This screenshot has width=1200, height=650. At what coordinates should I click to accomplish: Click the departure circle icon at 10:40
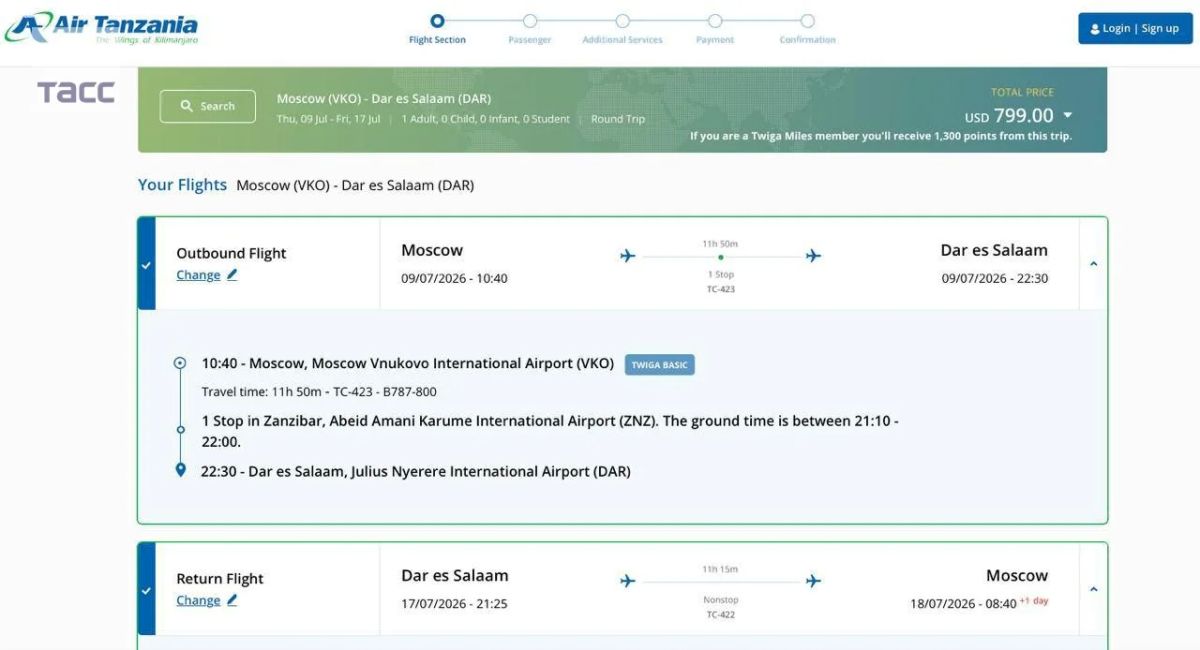tap(180, 363)
